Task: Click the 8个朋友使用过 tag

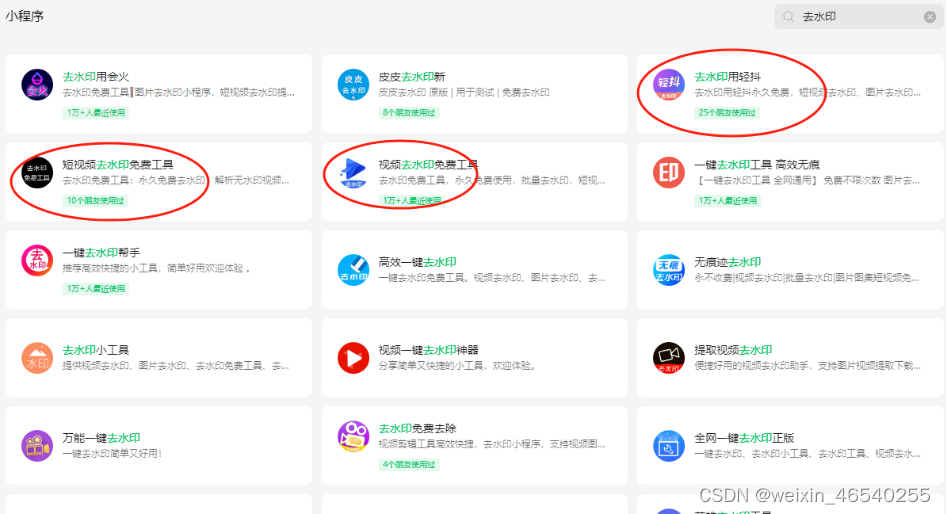Action: 408,113
